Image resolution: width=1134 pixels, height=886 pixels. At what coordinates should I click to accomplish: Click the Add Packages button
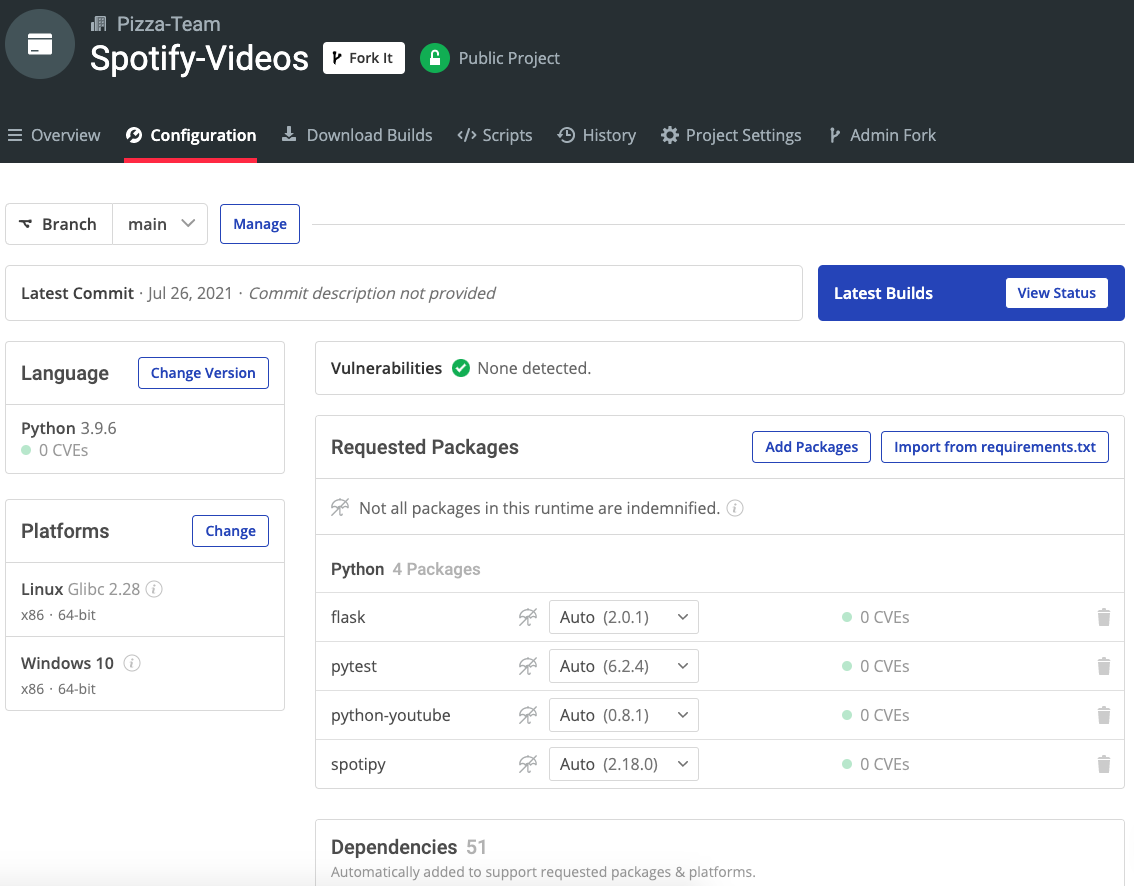tap(811, 447)
